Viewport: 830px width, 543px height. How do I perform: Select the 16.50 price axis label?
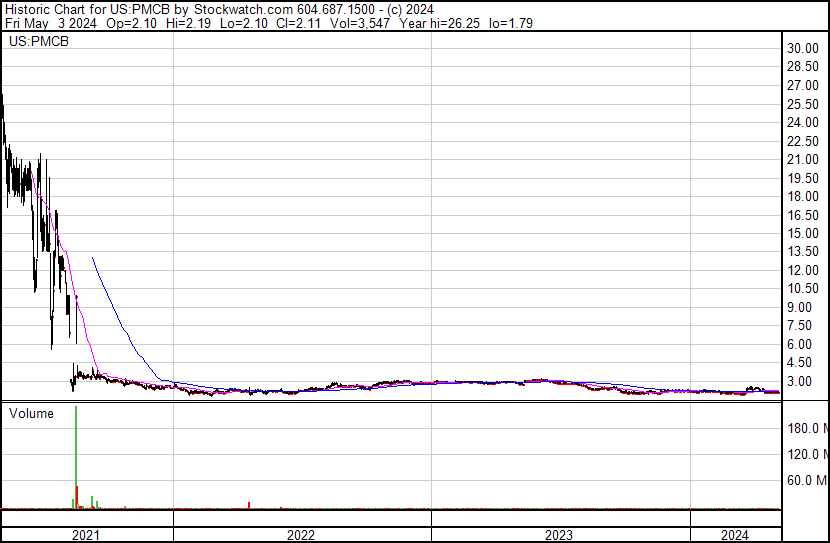(x=803, y=215)
